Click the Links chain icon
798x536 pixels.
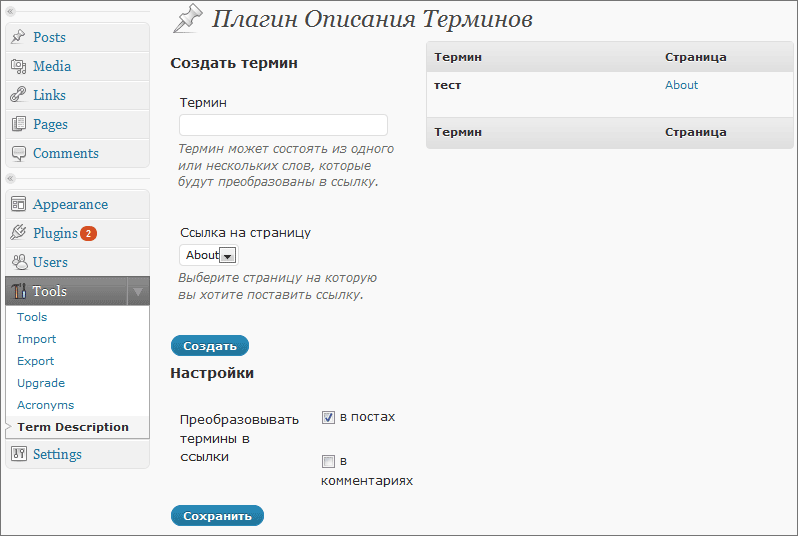coord(18,95)
